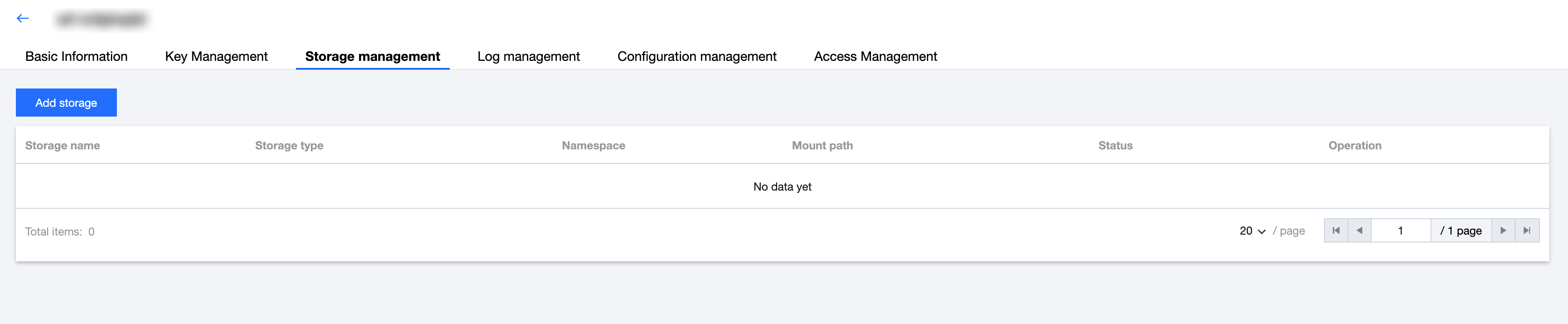Click the Storage type column header
Viewport: 1568px width, 324px height.
click(x=289, y=145)
